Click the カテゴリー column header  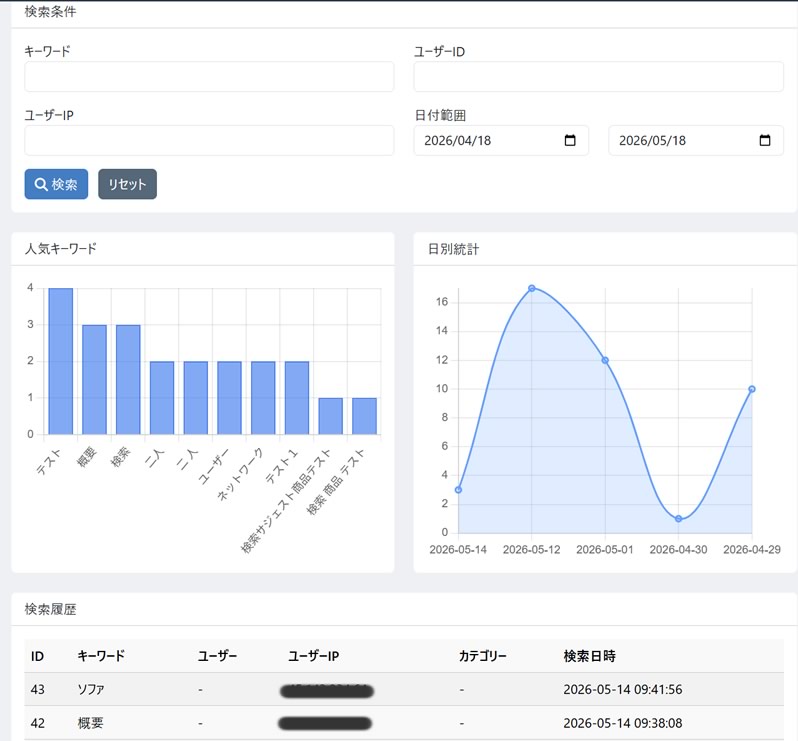pyautogui.click(x=482, y=656)
